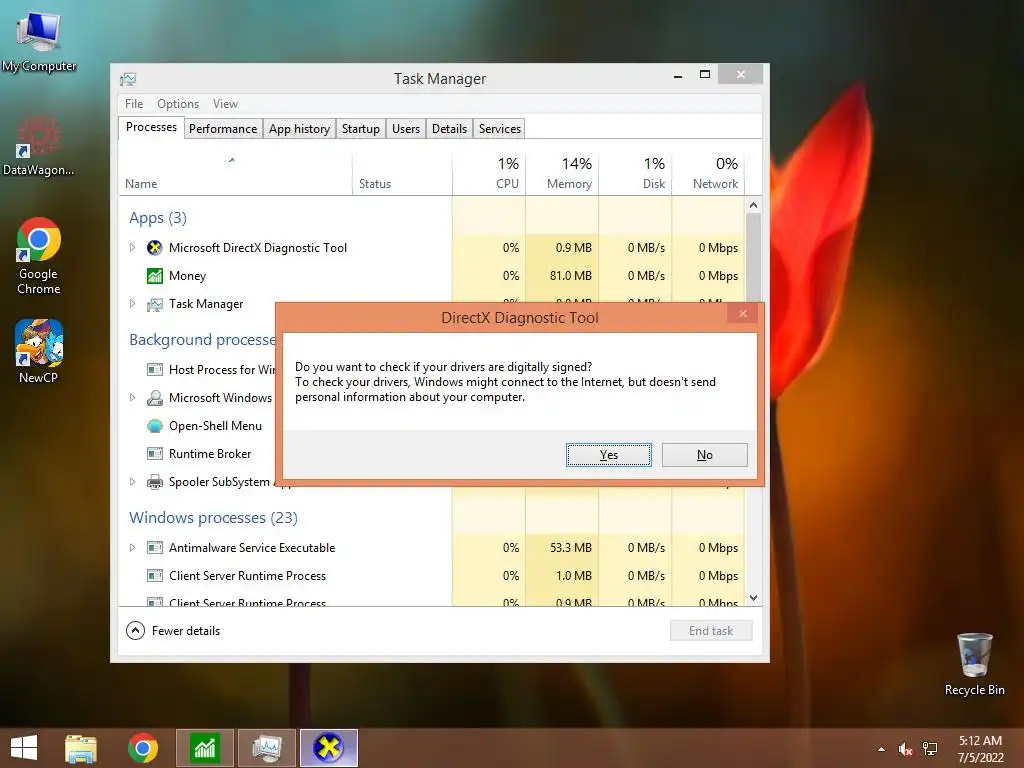Click the scroll up arrow in process list
This screenshot has height=768, width=1024.
[753, 205]
